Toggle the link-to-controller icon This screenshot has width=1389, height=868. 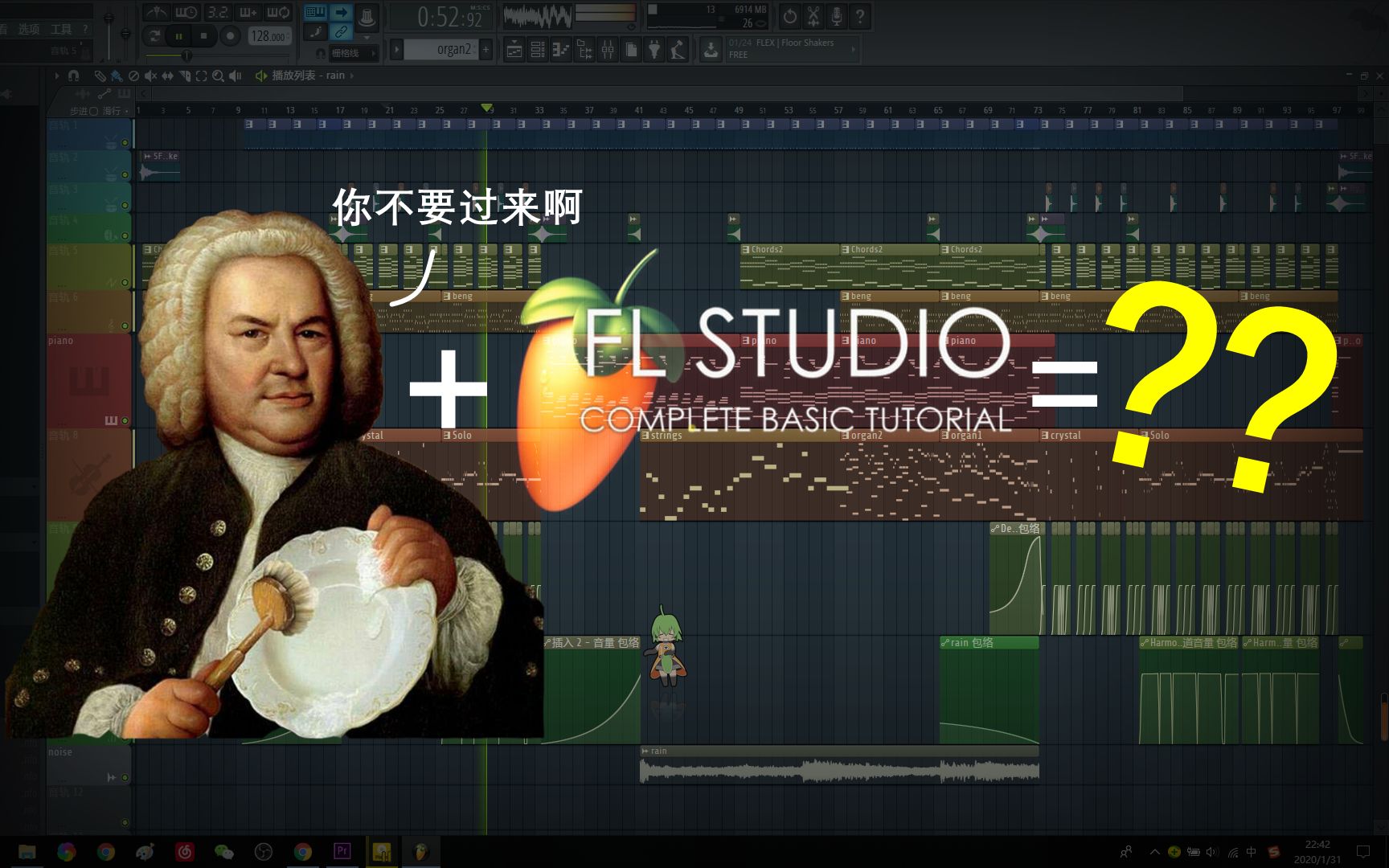point(341,31)
